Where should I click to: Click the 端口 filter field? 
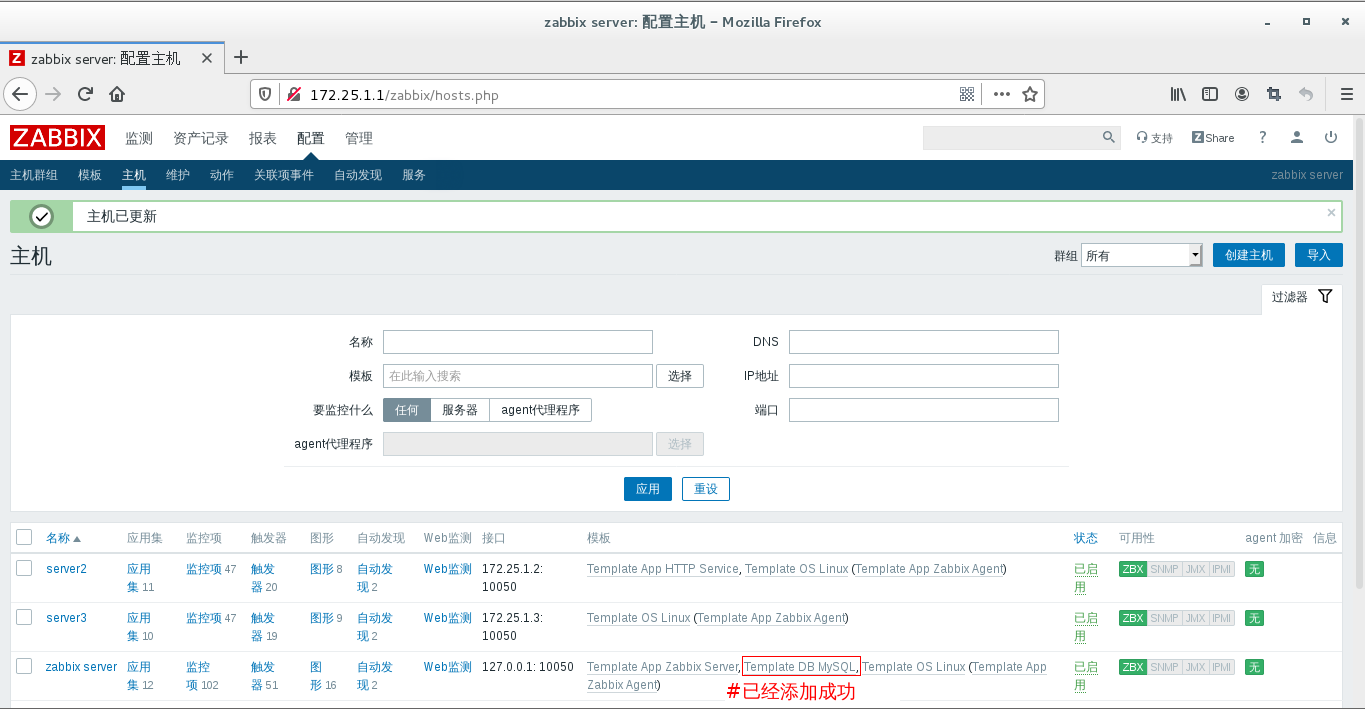[924, 410]
